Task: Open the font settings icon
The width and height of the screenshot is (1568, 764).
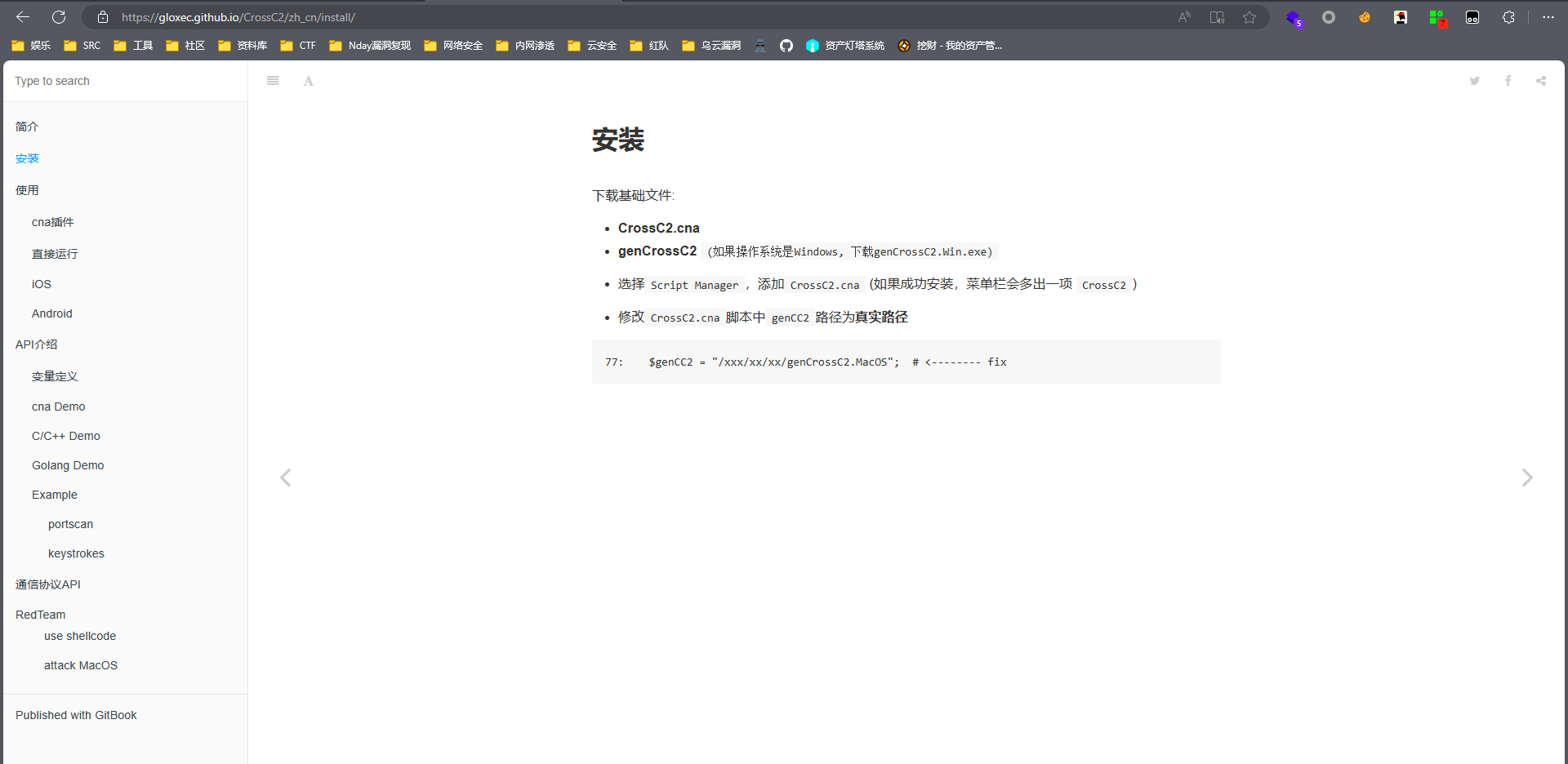Action: (309, 81)
